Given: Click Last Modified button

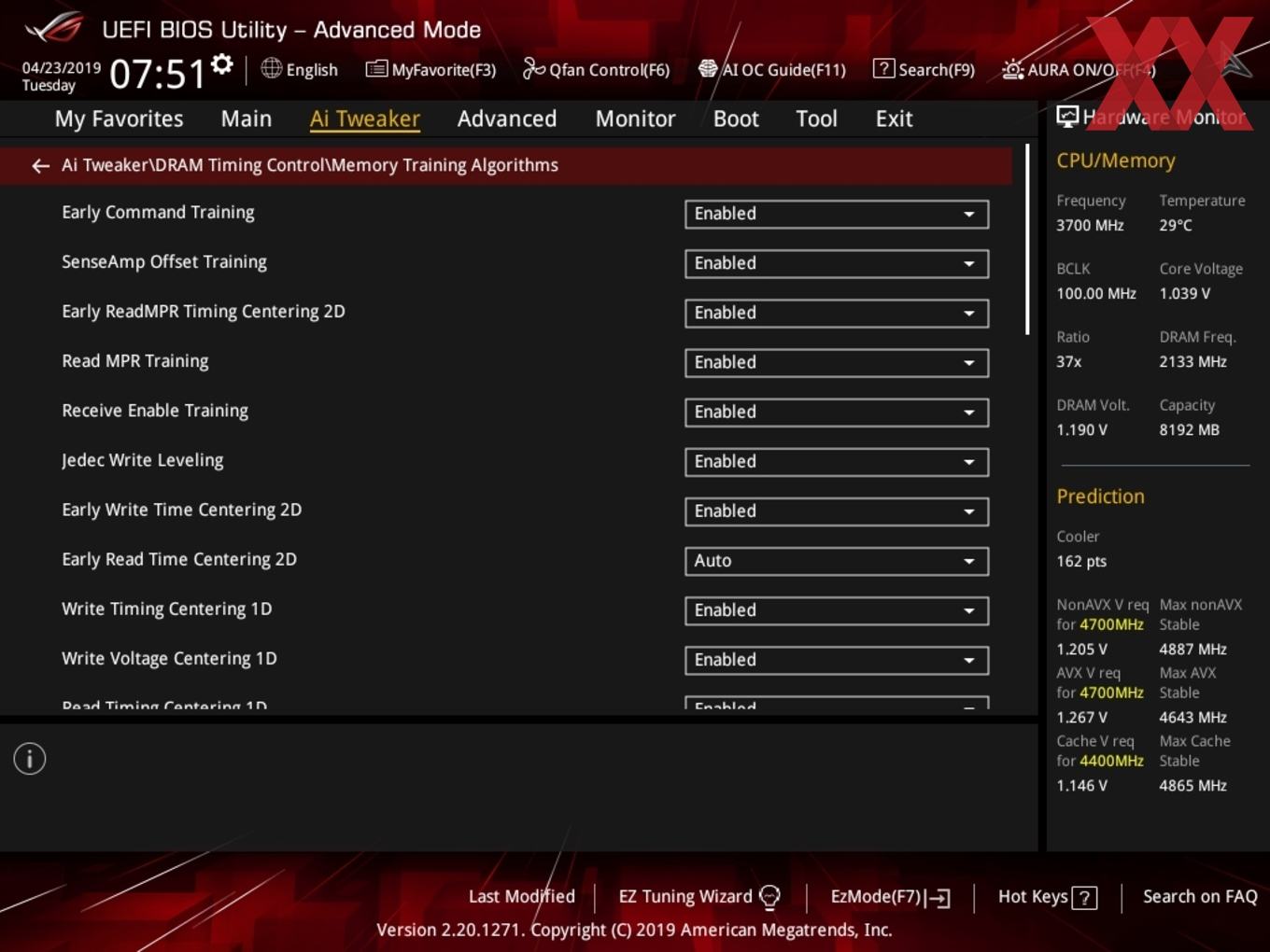Looking at the screenshot, I should 521,896.
